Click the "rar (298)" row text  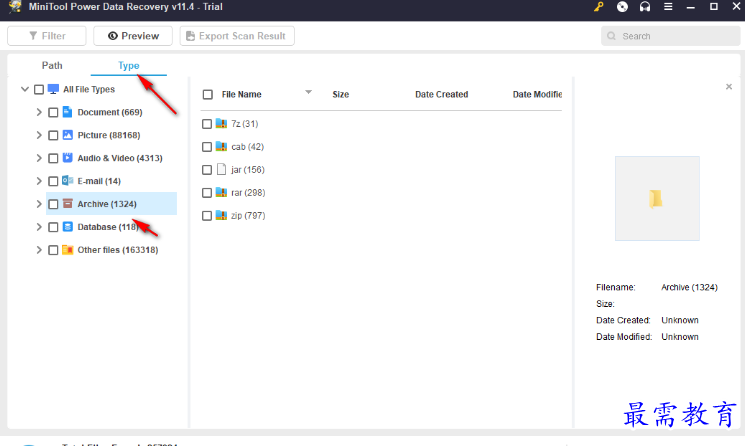point(248,192)
